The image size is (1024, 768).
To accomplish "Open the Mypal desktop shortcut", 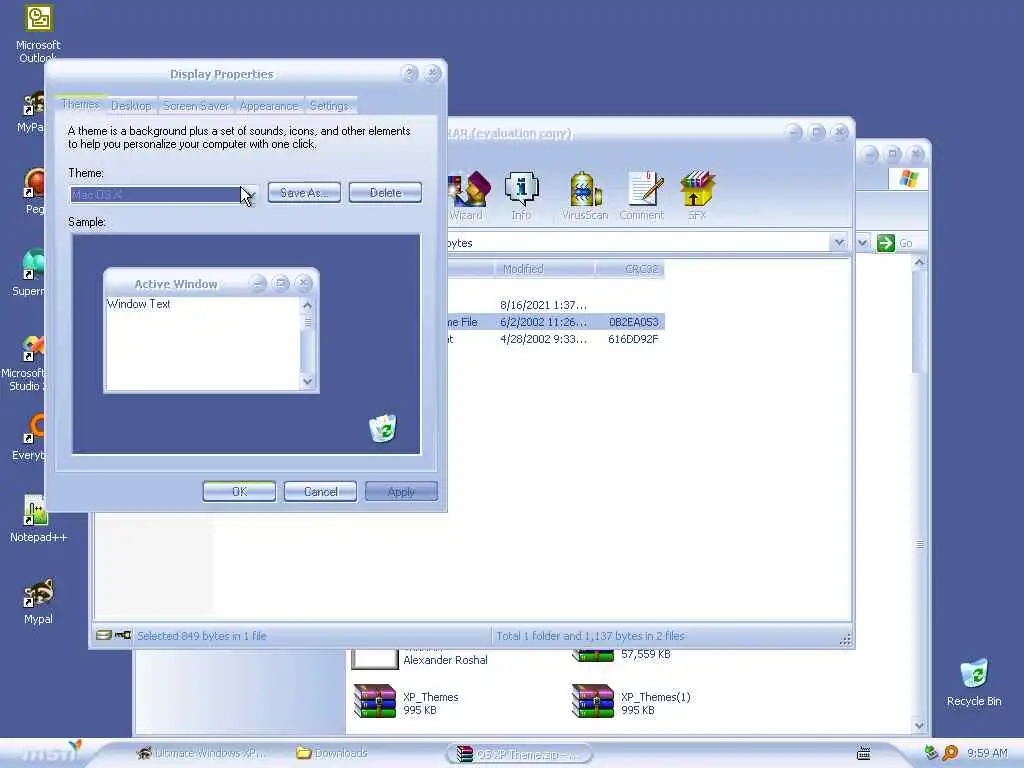I will (38, 601).
